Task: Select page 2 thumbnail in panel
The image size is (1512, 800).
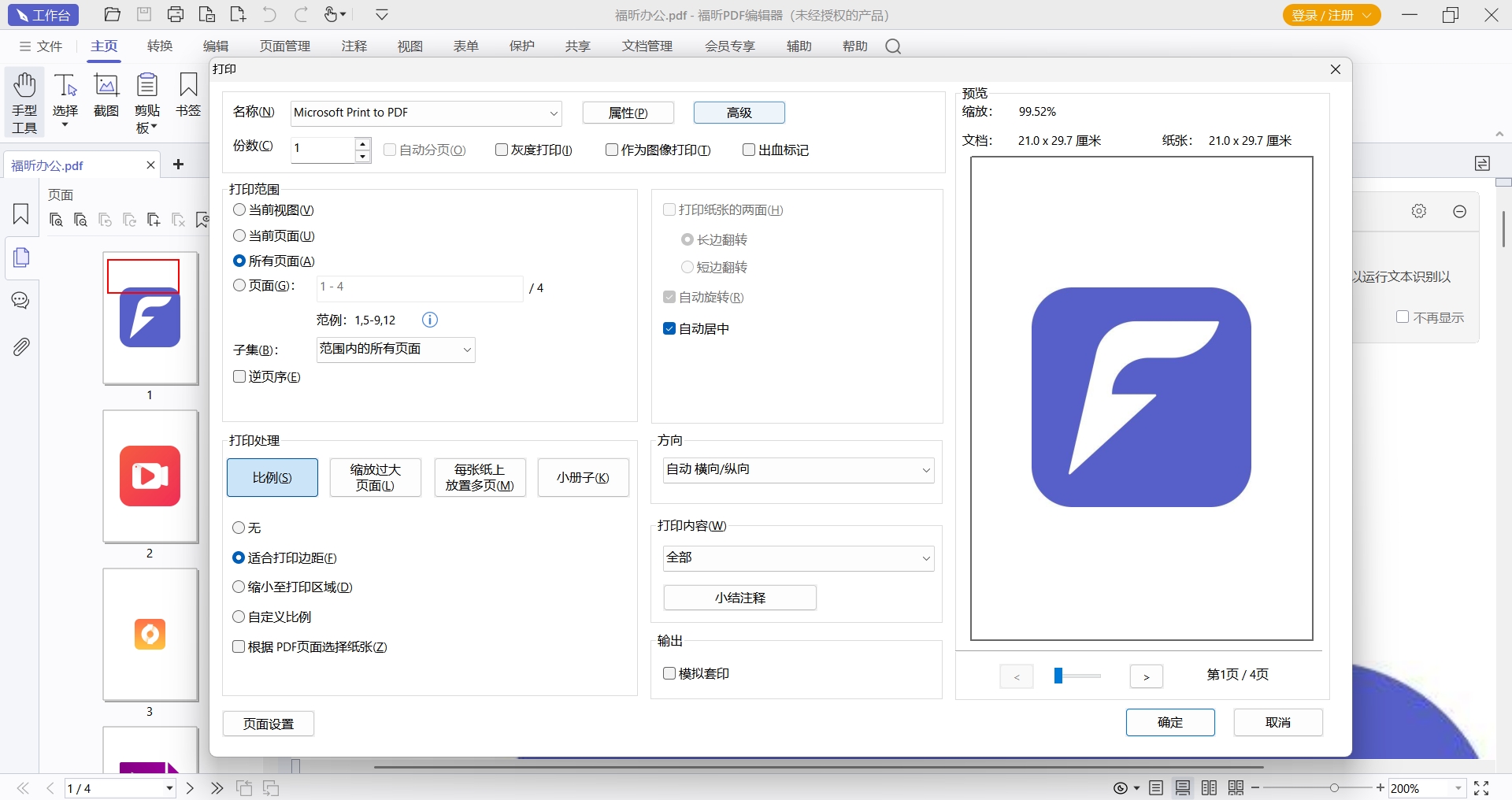Action: 150,476
